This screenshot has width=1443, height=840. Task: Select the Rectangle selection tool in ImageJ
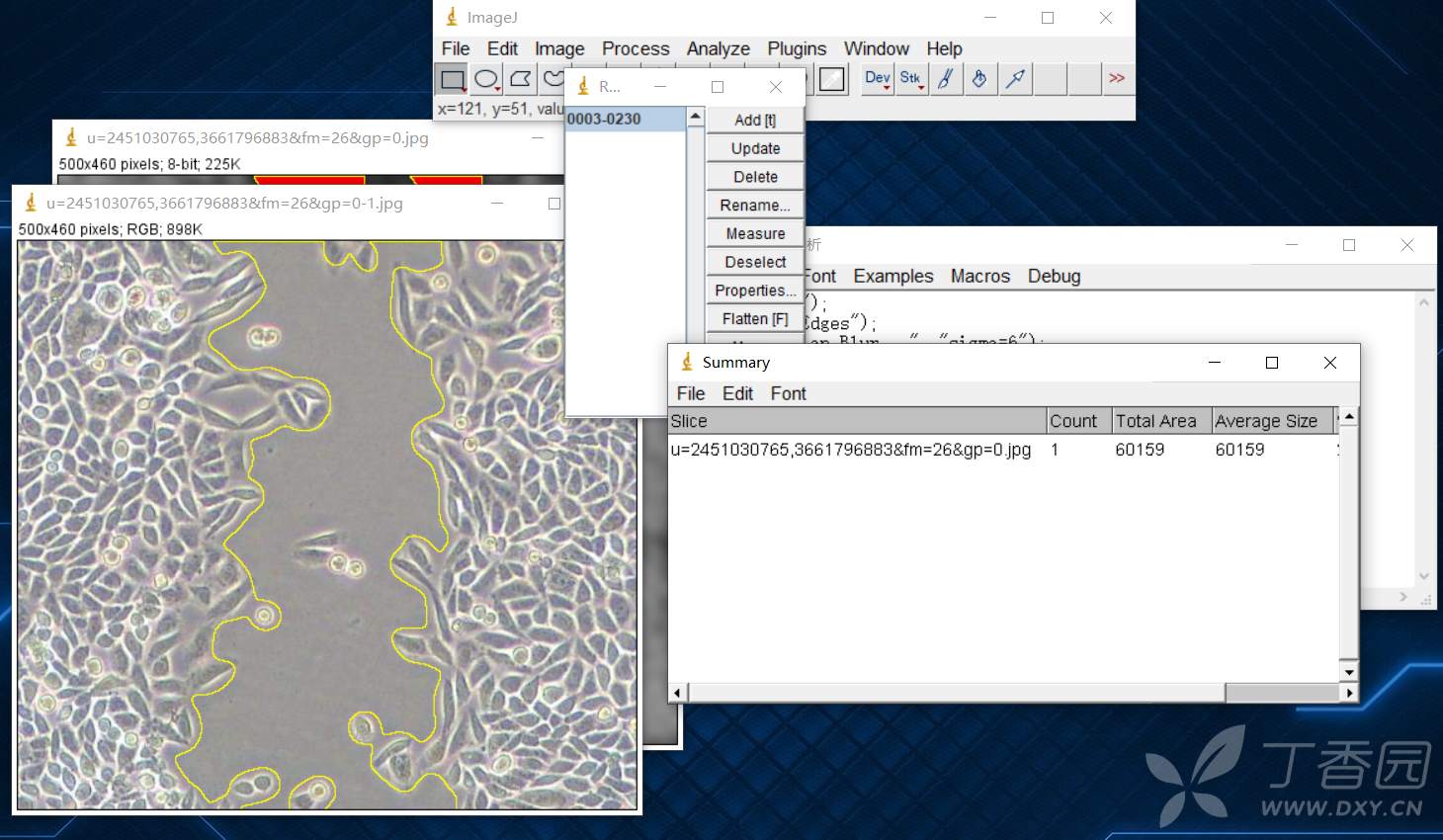pyautogui.click(x=453, y=79)
